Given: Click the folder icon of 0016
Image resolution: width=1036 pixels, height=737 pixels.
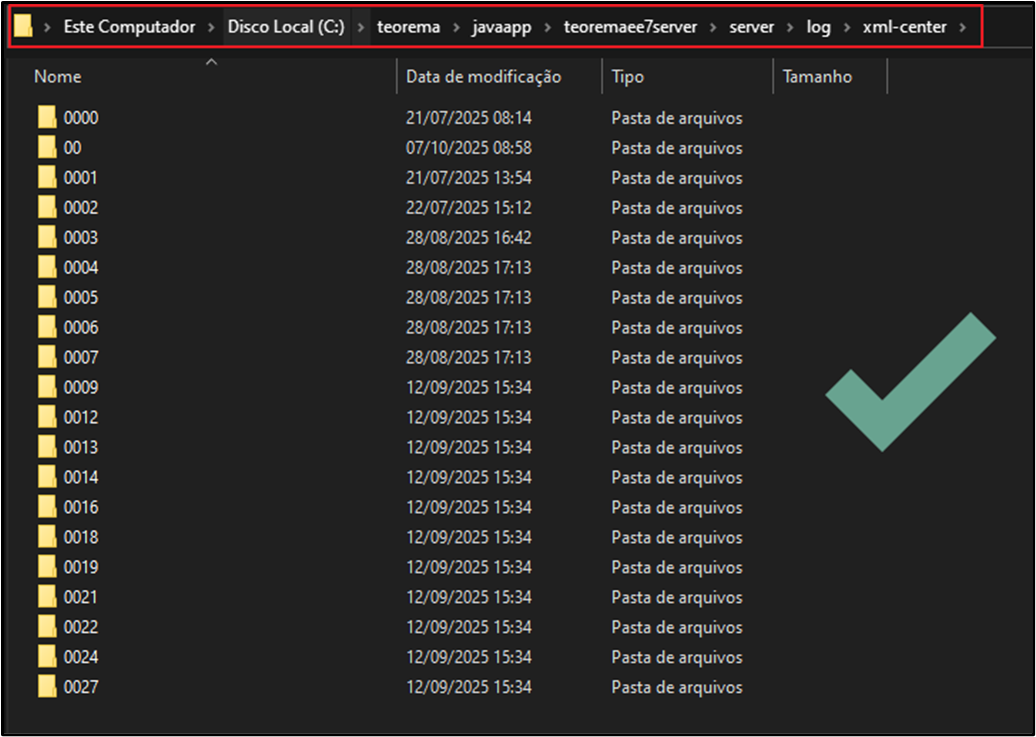Looking at the screenshot, I should [47, 507].
